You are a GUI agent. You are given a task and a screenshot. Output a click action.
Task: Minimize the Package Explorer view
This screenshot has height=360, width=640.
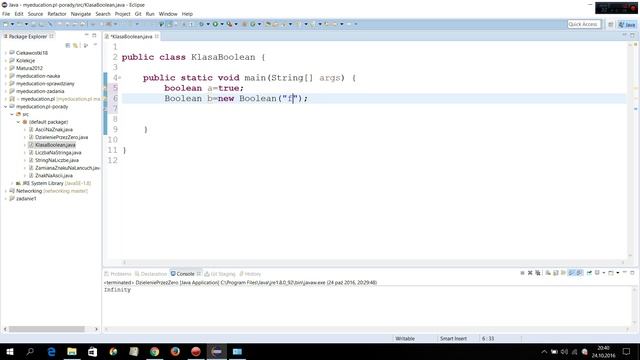pyautogui.click(x=86, y=36)
